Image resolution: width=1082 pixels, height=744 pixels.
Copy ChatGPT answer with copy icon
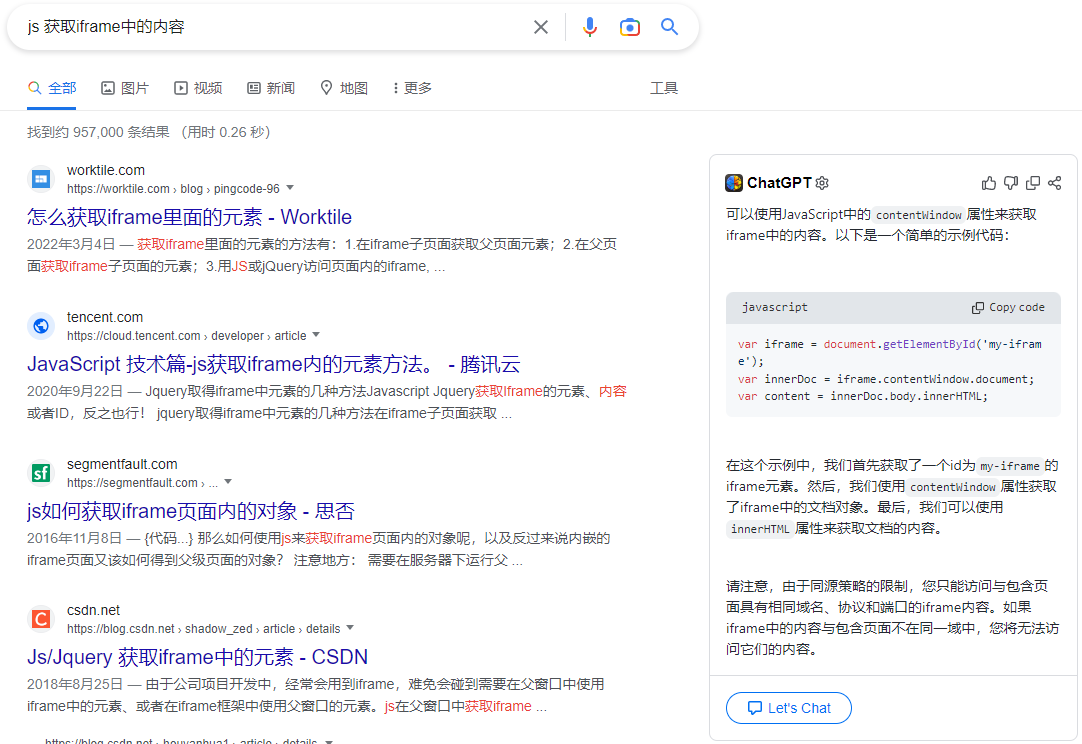pos(1033,183)
